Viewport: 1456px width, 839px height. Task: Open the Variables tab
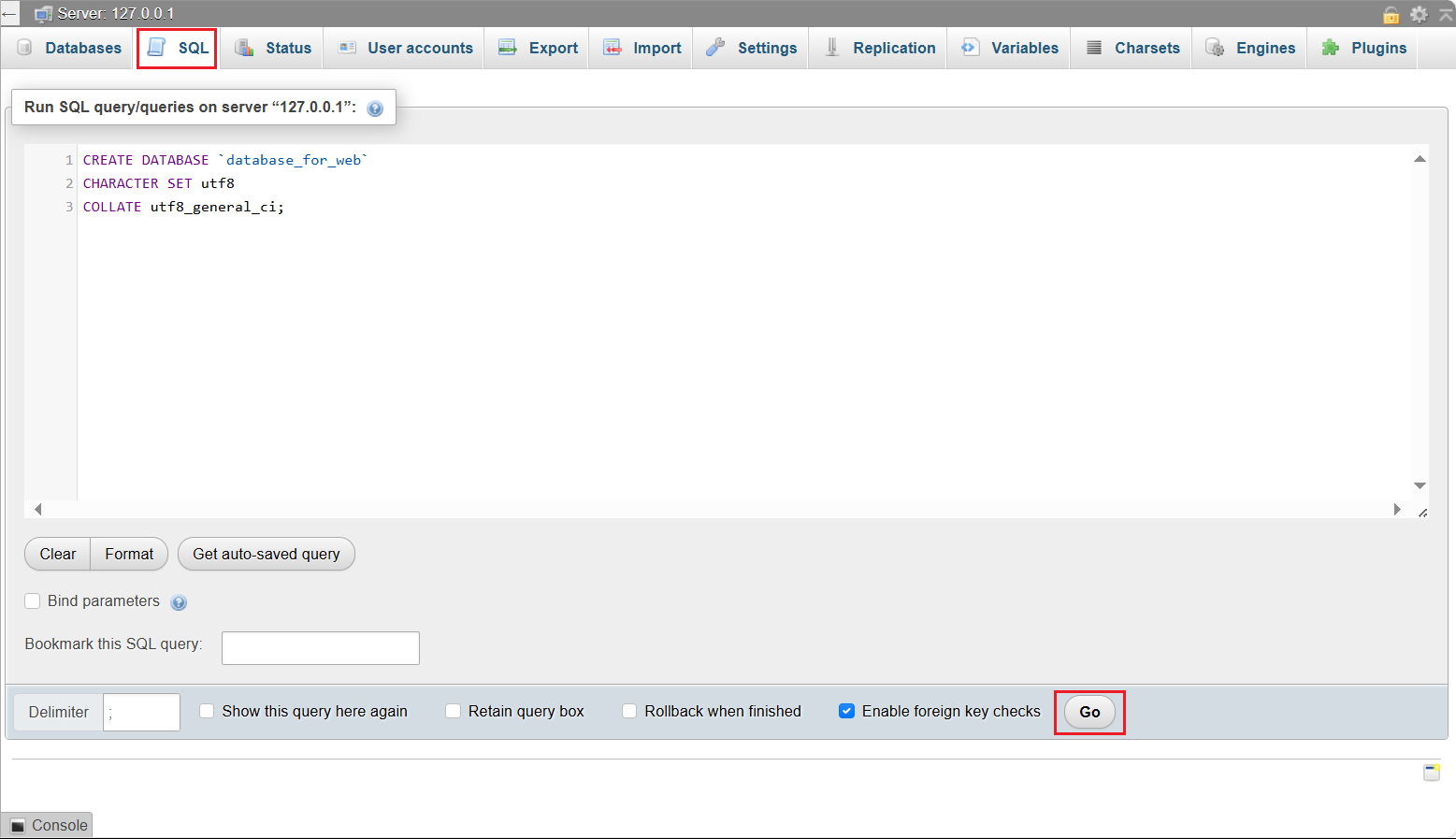(1010, 49)
